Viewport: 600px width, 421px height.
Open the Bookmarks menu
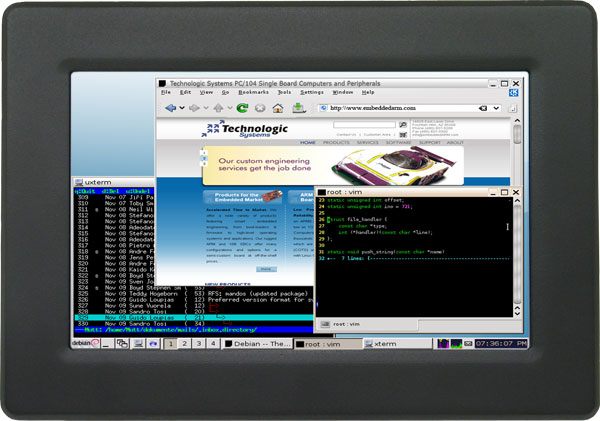pyautogui.click(x=253, y=92)
